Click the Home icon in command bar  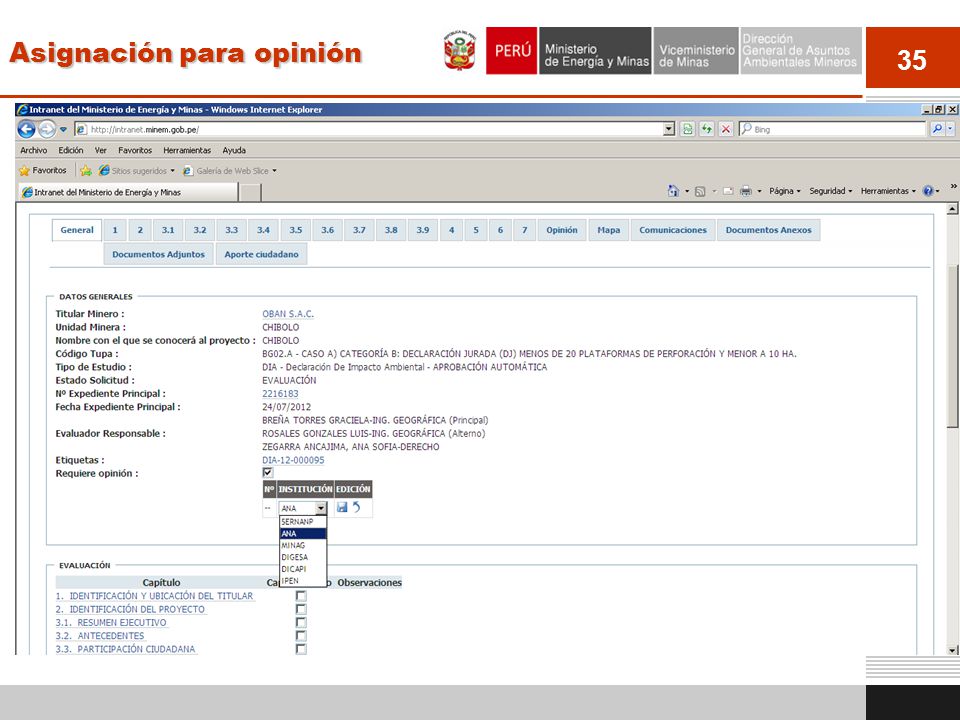pyautogui.click(x=673, y=191)
